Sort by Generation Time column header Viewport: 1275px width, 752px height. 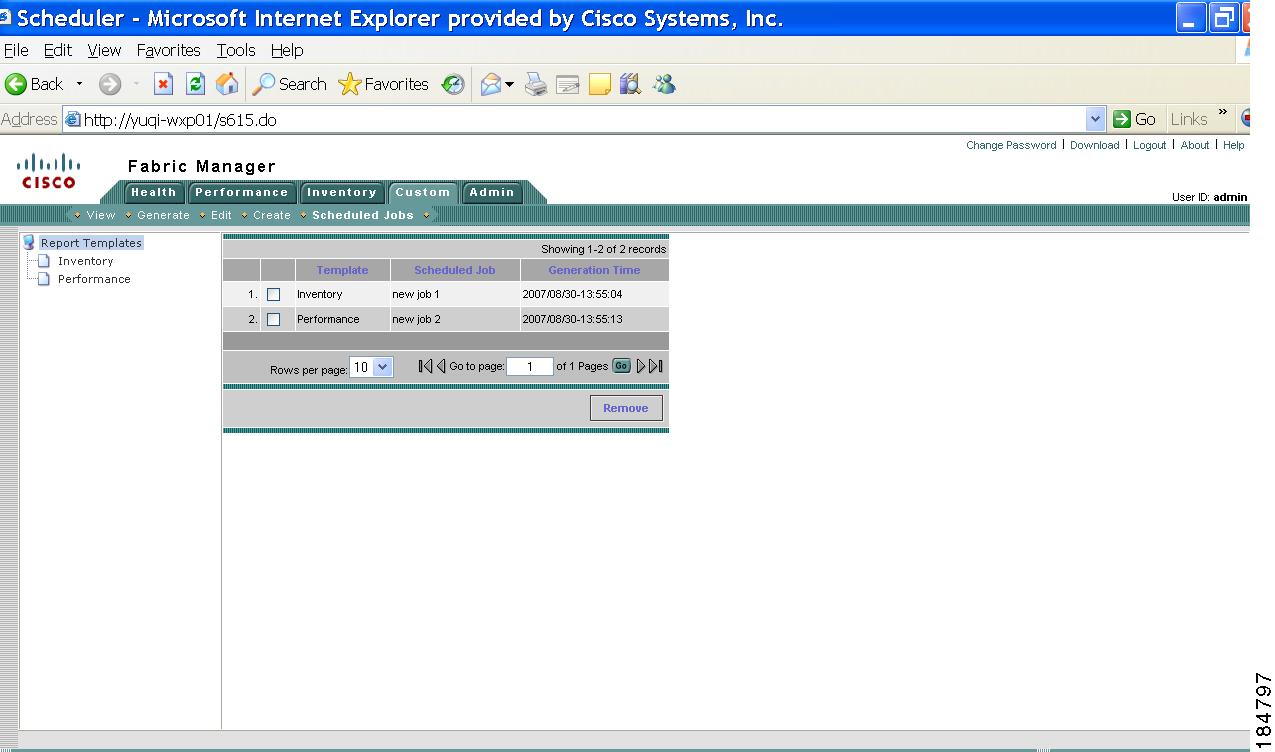coord(594,270)
